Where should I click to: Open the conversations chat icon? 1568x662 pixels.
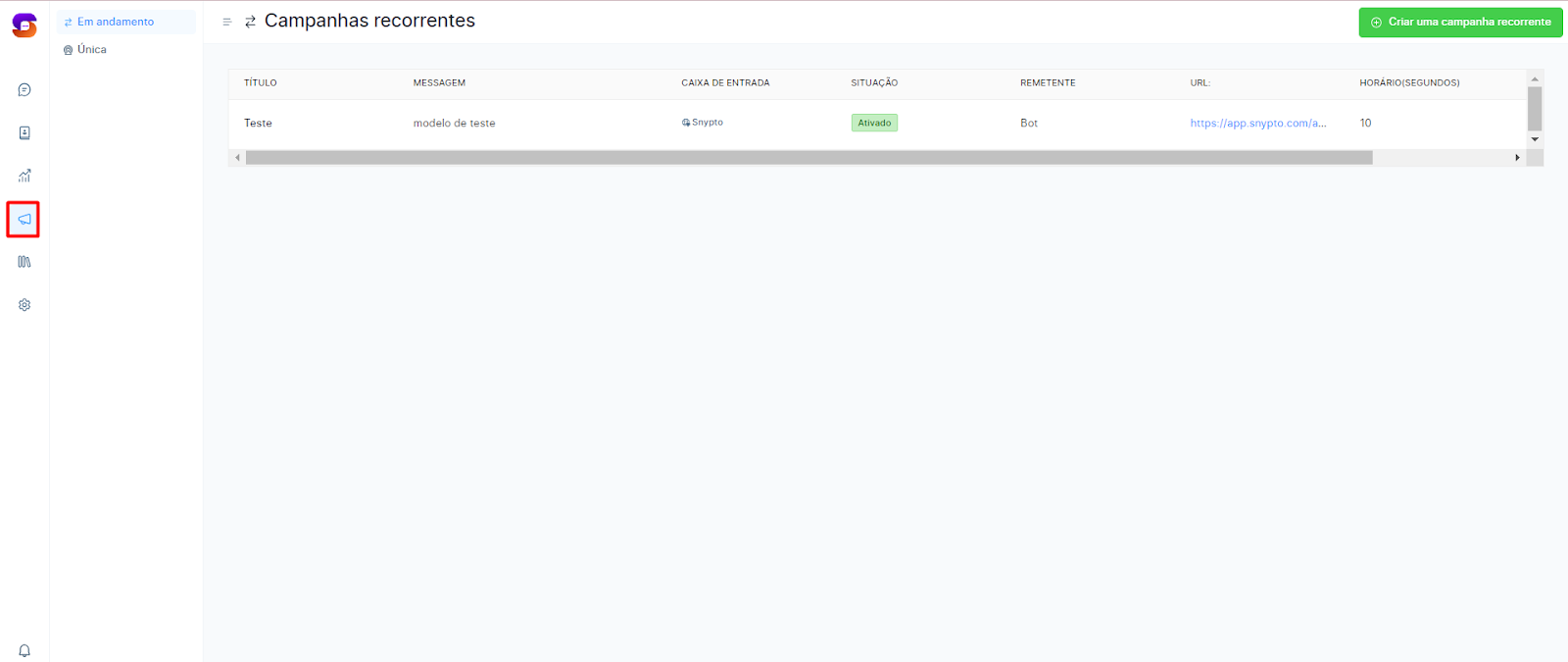24,90
